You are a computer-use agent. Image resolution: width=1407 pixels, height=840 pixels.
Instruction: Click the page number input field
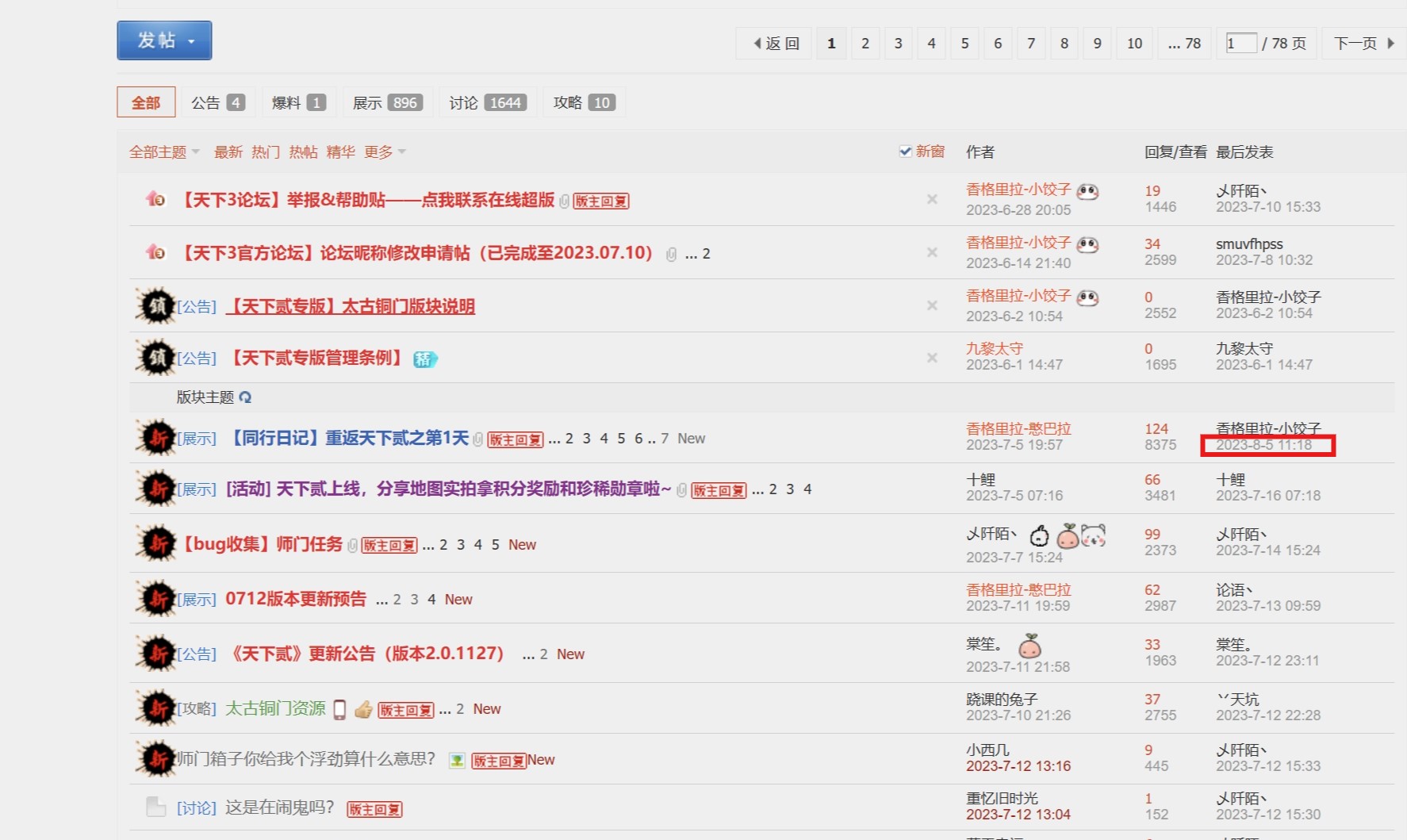coord(1240,44)
